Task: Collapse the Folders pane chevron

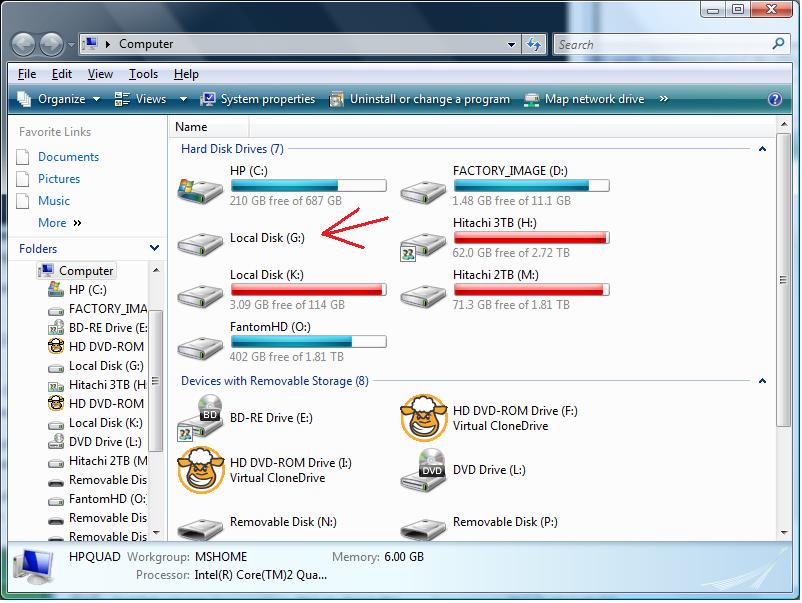Action: (x=154, y=249)
